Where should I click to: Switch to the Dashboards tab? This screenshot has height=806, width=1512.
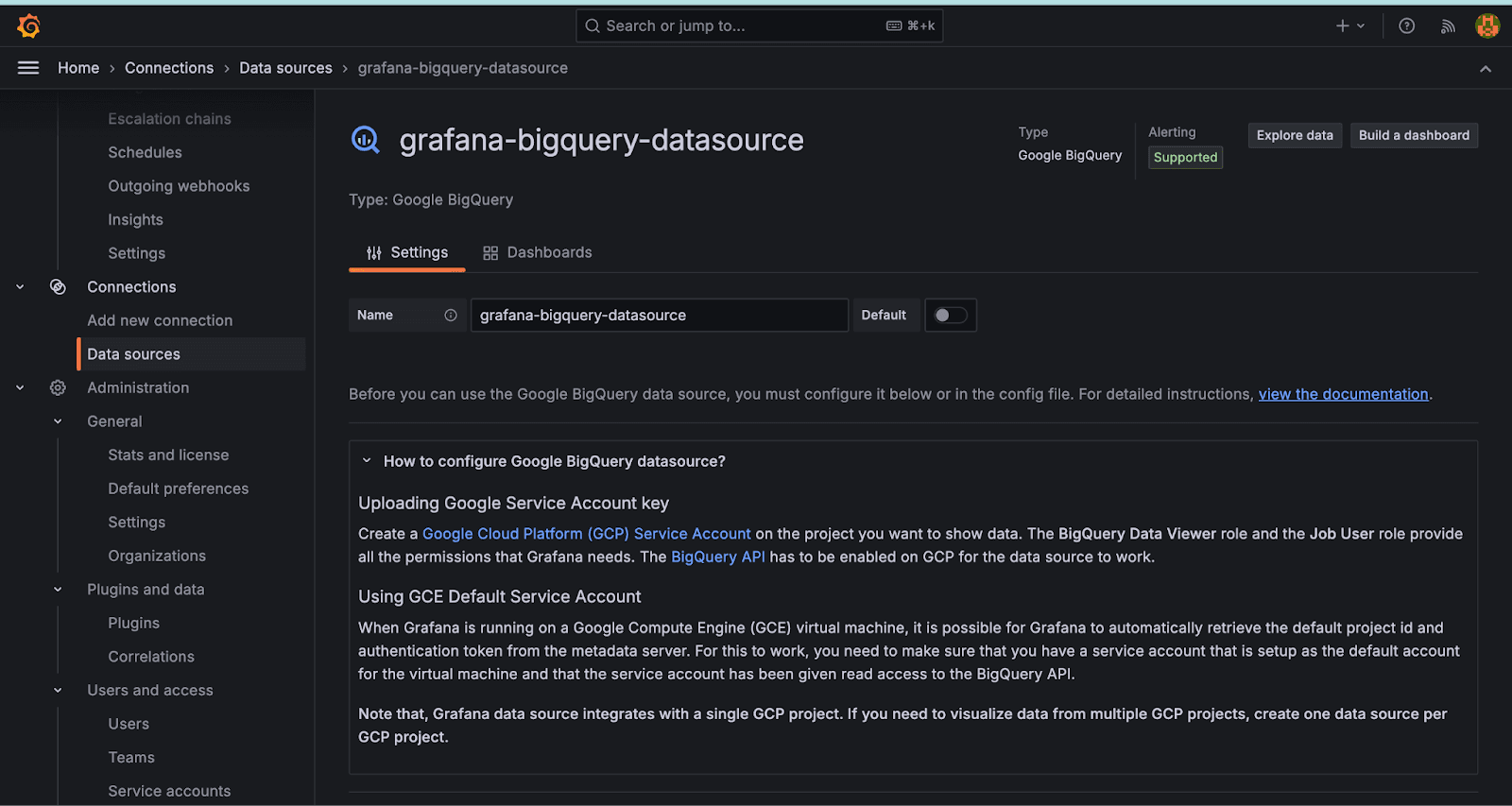pyautogui.click(x=538, y=253)
